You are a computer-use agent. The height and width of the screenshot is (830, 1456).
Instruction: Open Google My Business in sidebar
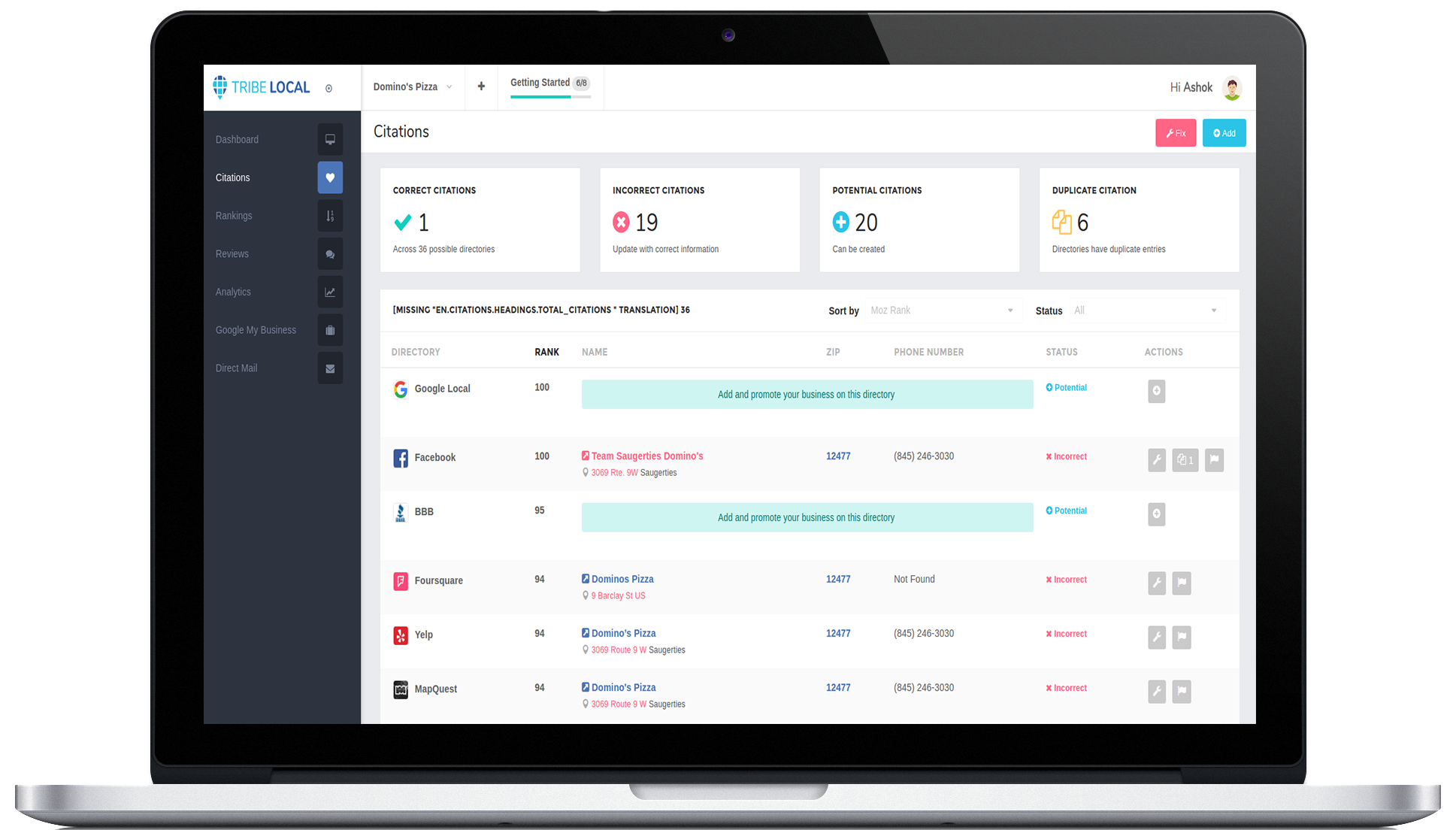click(x=256, y=330)
